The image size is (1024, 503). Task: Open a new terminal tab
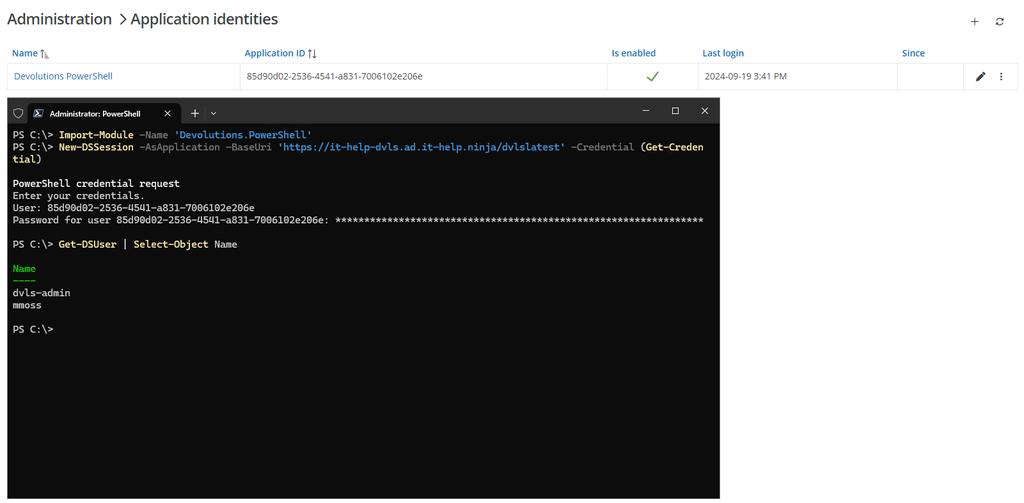pyautogui.click(x=195, y=113)
